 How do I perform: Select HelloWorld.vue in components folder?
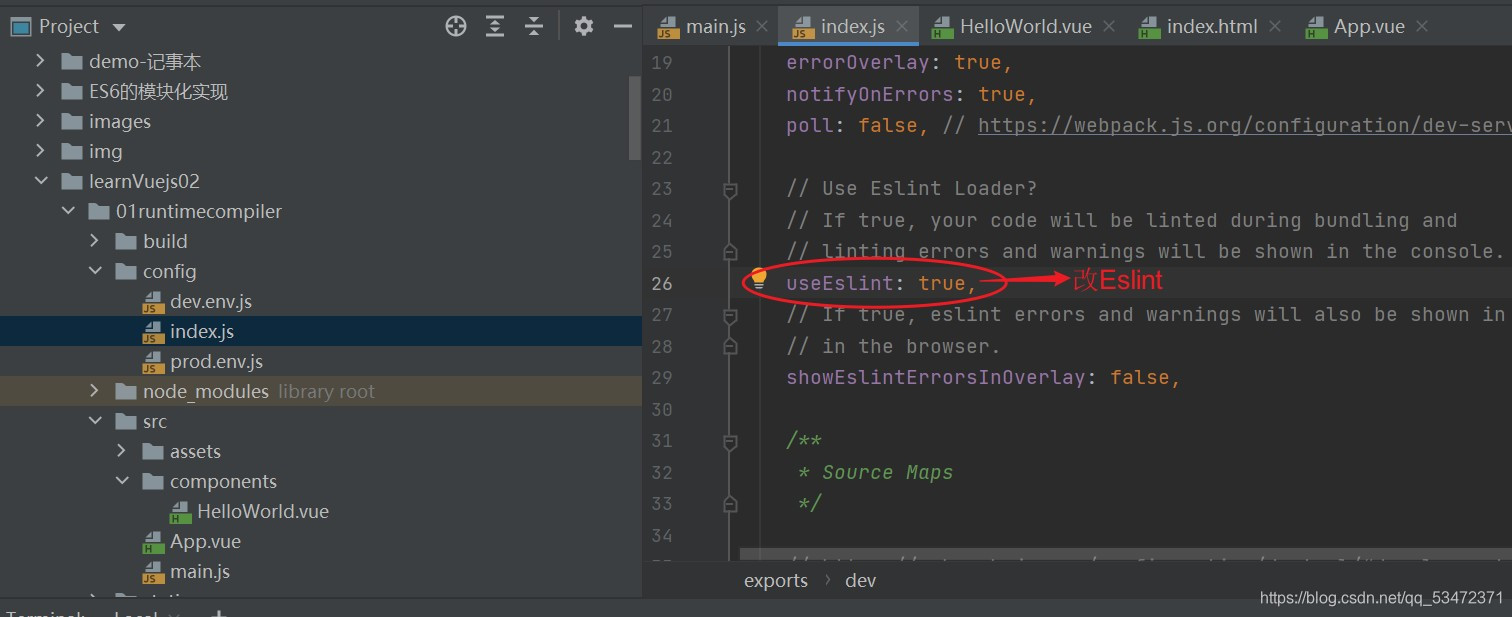click(x=262, y=511)
